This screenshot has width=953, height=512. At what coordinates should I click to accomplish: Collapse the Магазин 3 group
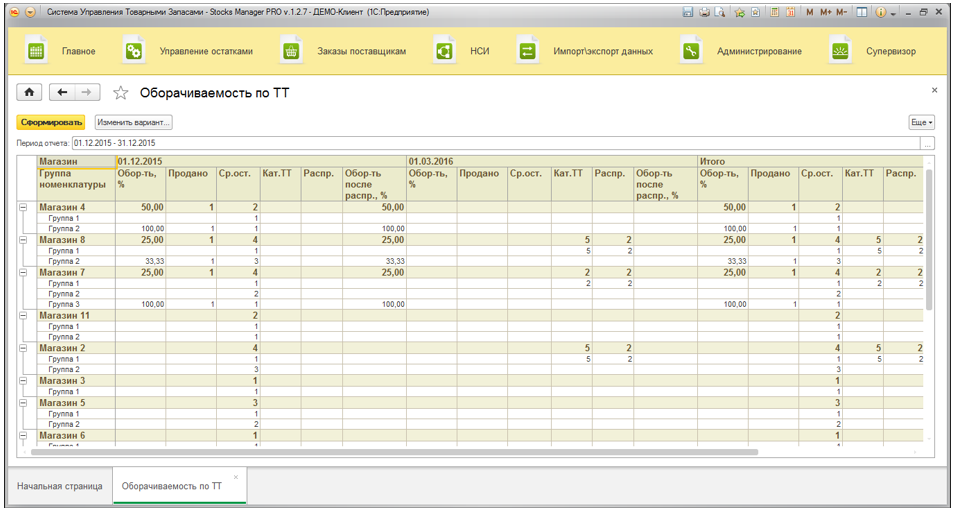[x=23, y=381]
